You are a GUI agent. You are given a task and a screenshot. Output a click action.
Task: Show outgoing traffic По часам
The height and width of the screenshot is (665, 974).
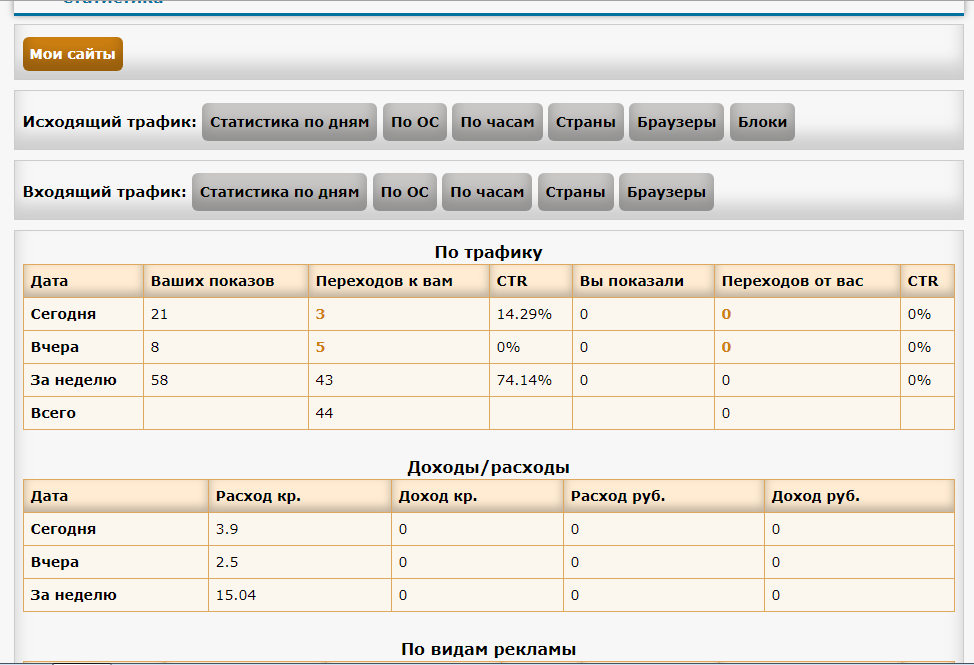[x=497, y=122]
